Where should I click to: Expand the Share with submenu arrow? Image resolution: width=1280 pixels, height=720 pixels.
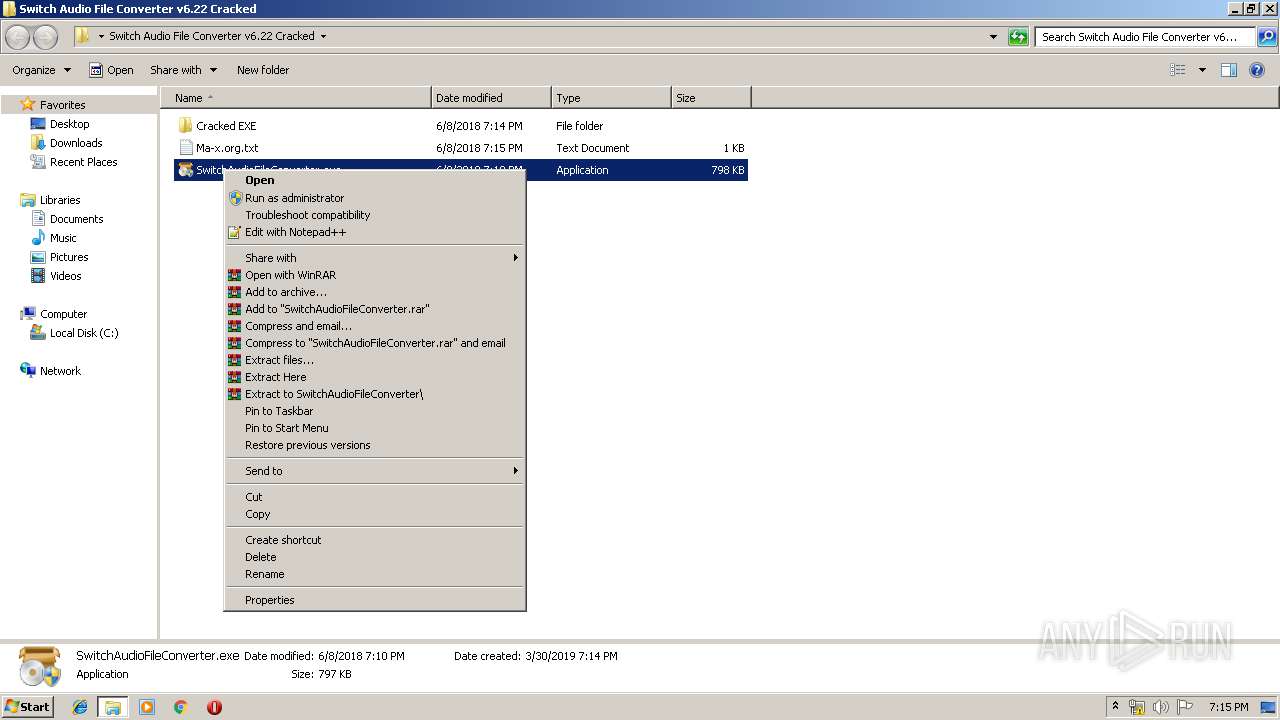[x=516, y=258]
